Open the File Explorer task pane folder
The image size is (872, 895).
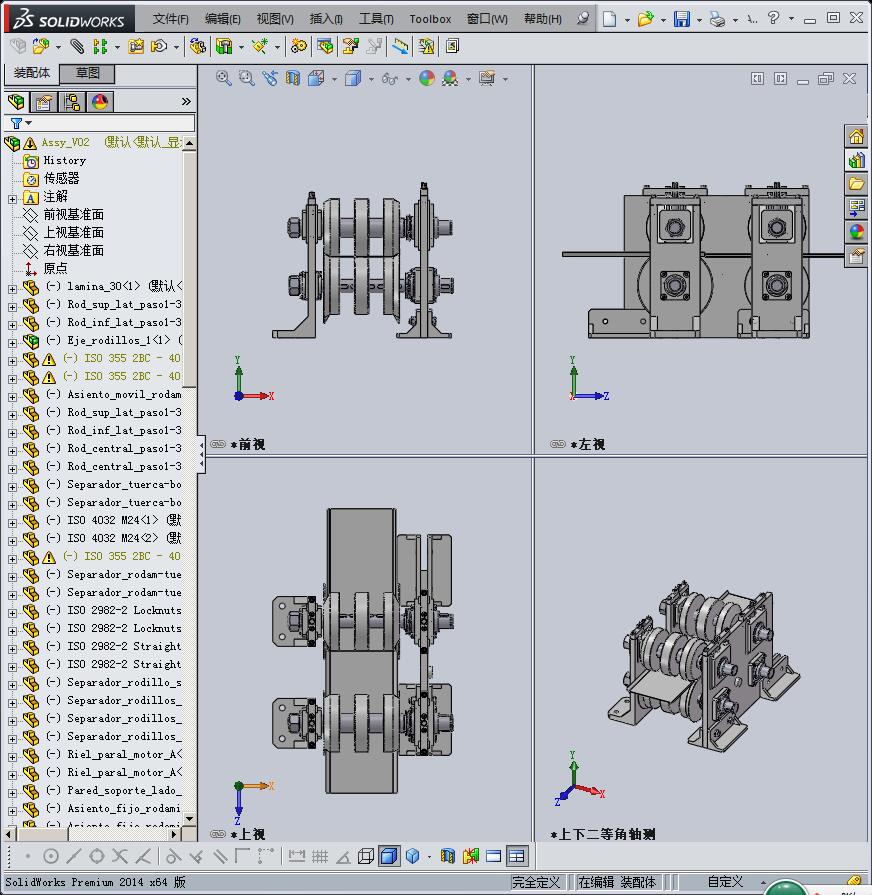(x=856, y=184)
